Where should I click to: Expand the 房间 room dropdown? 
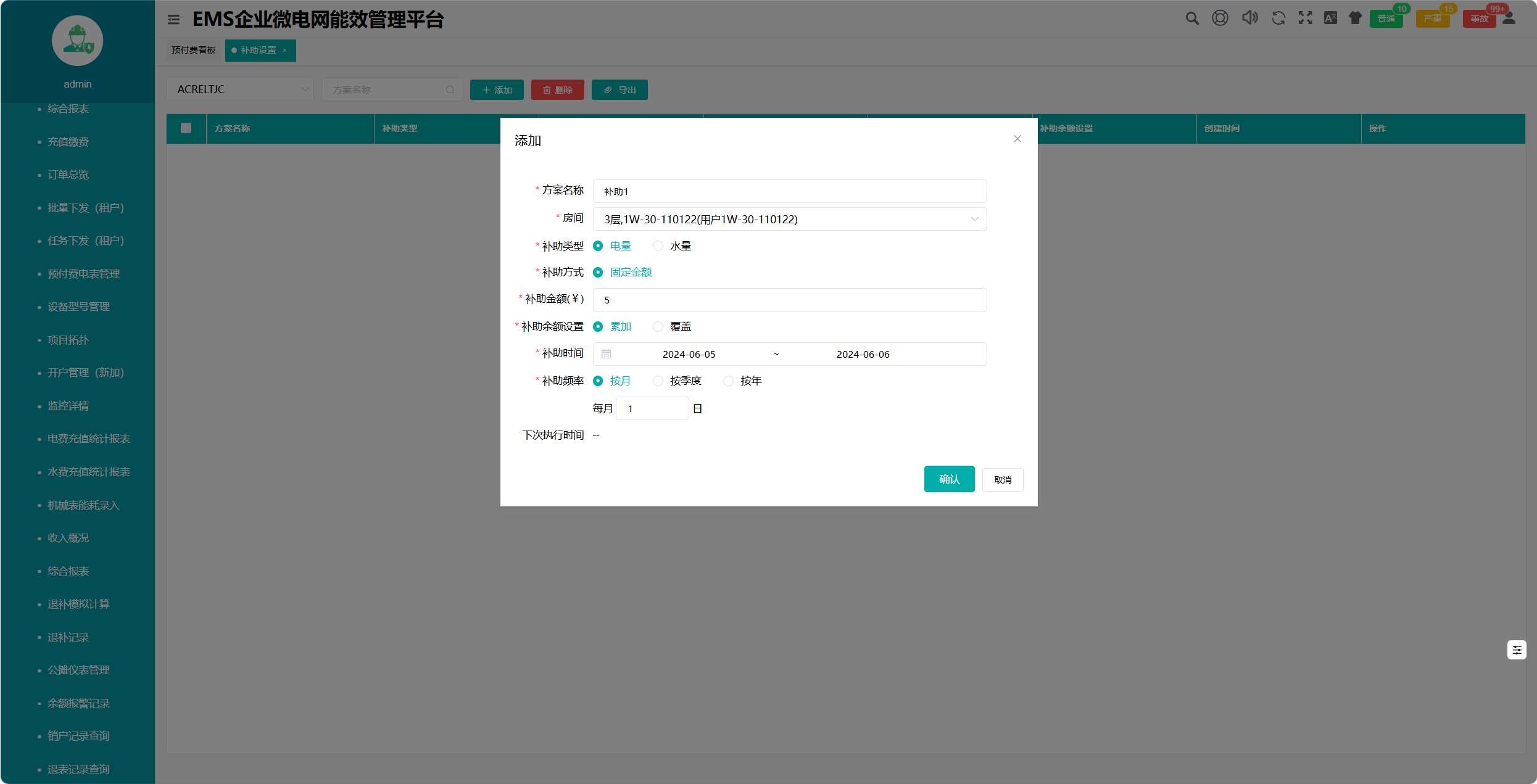(x=789, y=219)
